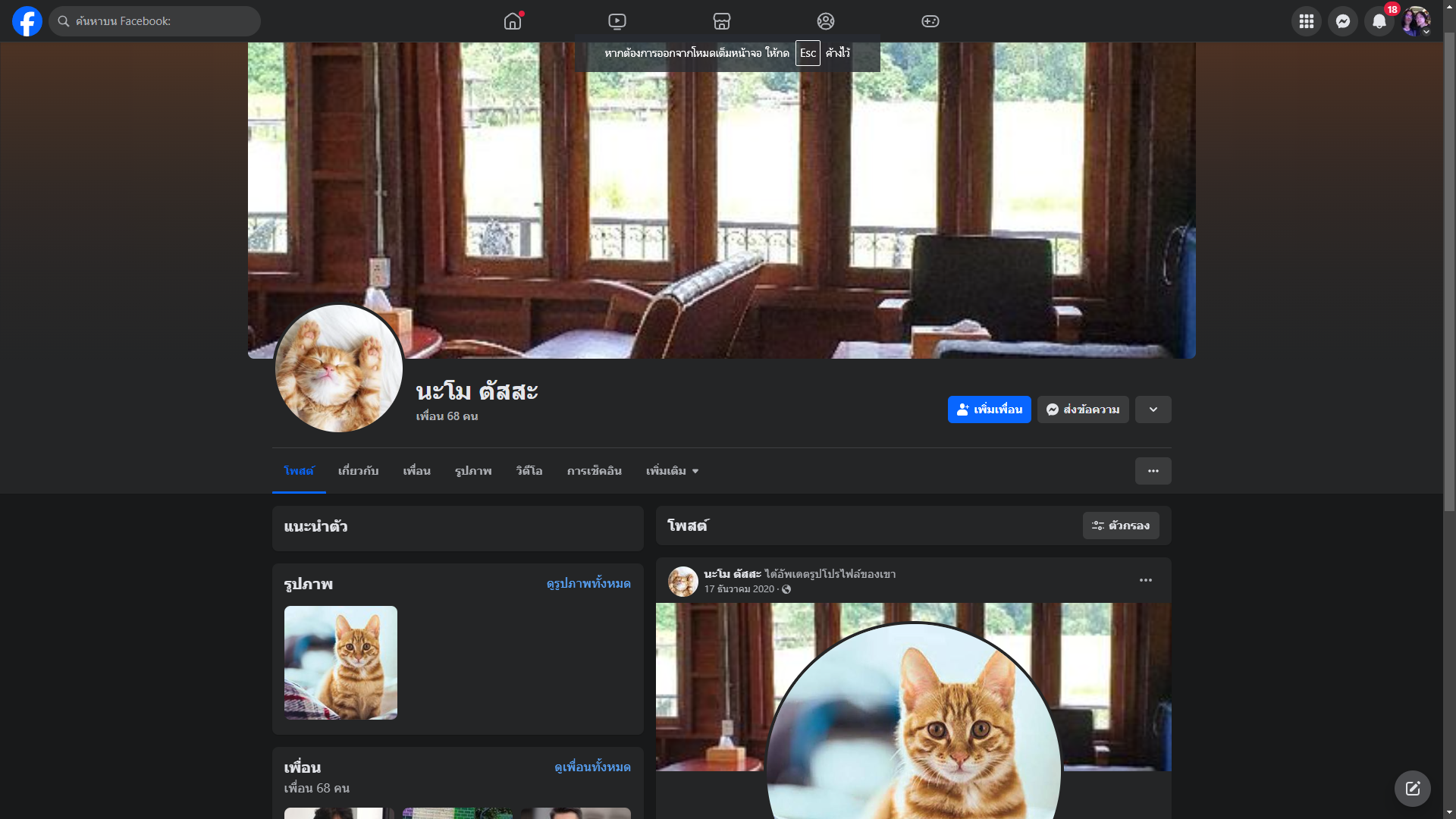Open the ตัวกรอง filters button
This screenshot has width=1456, height=819.
[x=1120, y=526]
